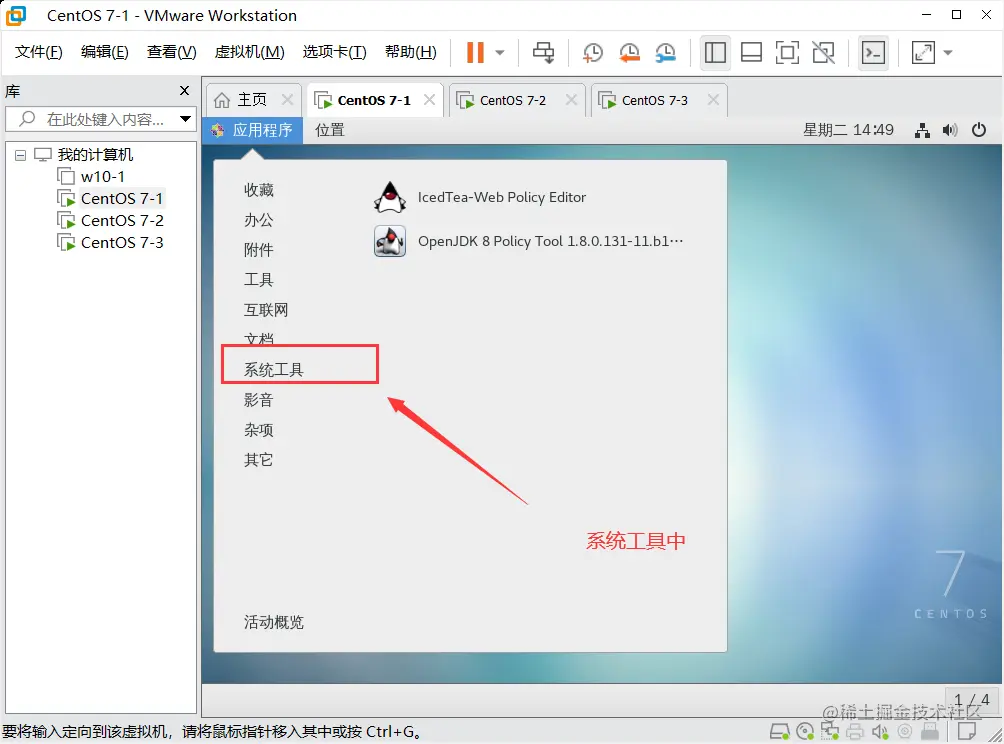Click the library search input field
This screenshot has height=744, width=1004.
101,119
